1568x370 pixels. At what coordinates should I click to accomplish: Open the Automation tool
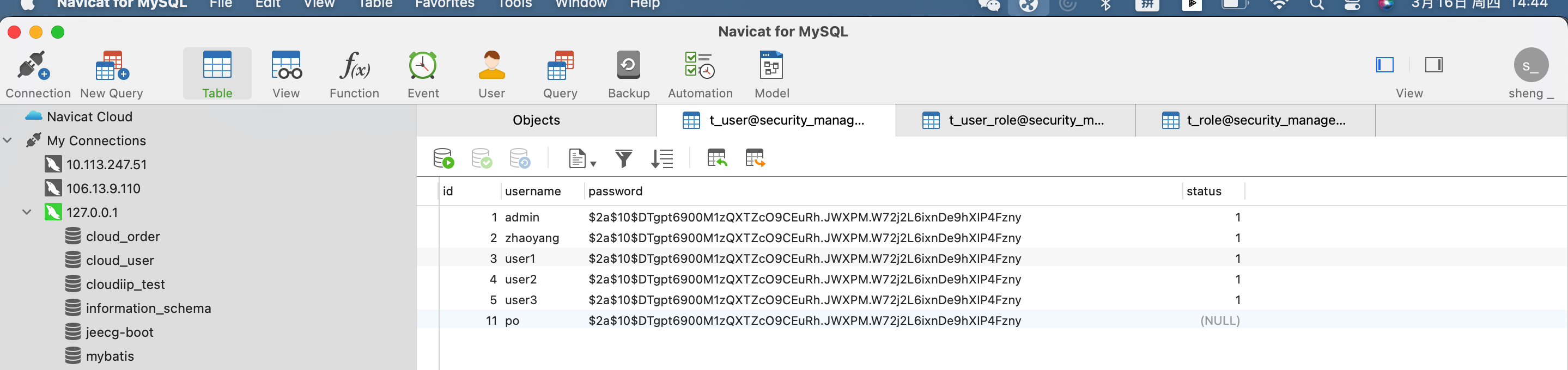click(x=700, y=73)
